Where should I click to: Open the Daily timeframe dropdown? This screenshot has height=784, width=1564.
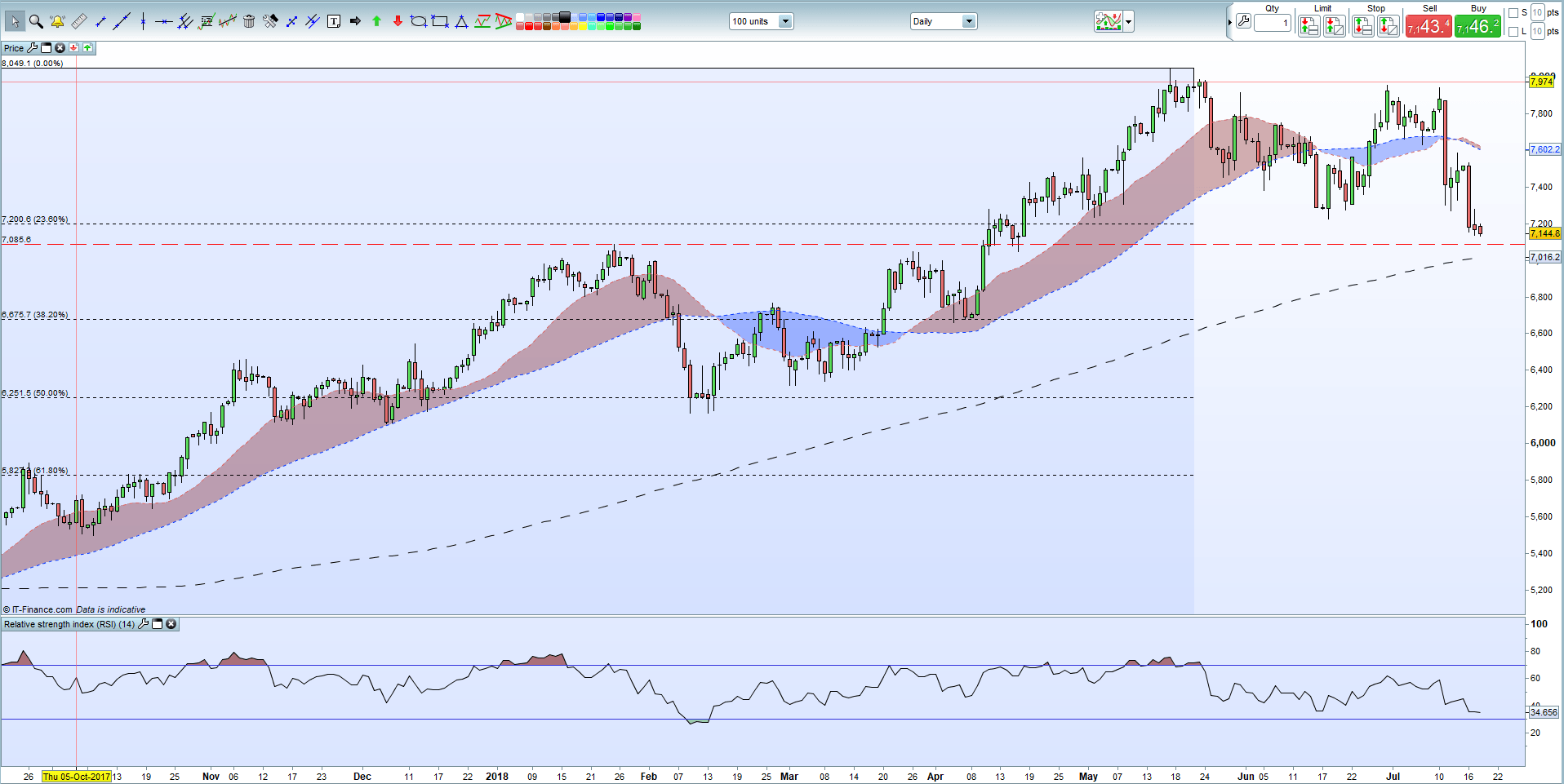[944, 21]
